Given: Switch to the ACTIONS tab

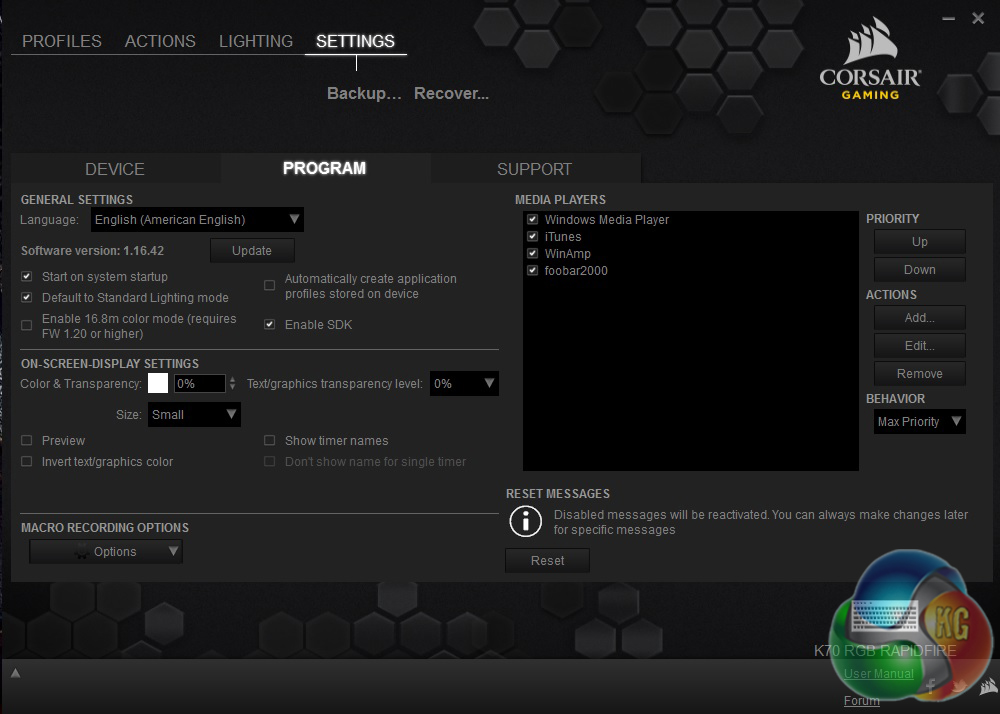Looking at the screenshot, I should pos(160,41).
